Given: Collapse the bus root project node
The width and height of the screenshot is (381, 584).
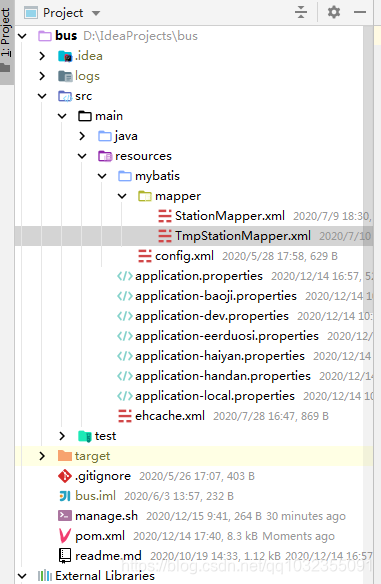Looking at the screenshot, I should click(x=22, y=36).
